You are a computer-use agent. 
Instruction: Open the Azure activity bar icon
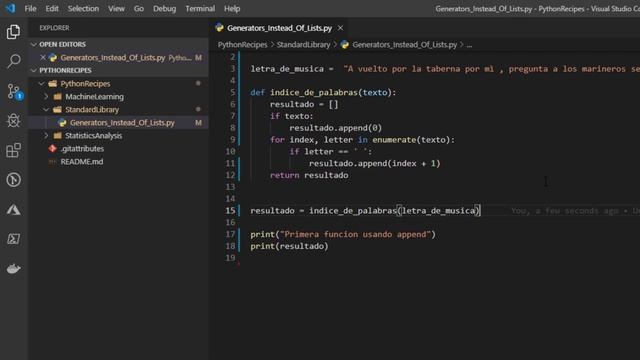[x=13, y=210]
